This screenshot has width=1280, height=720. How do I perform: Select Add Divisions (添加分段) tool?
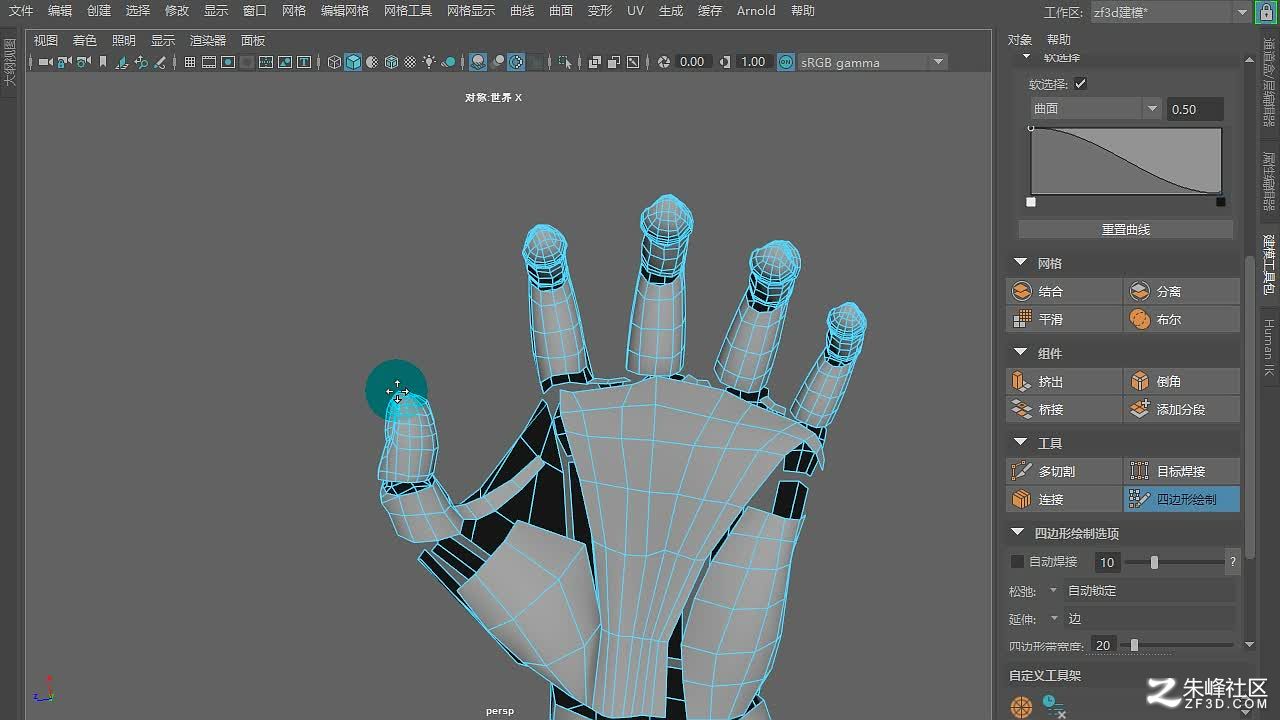[1182, 409]
